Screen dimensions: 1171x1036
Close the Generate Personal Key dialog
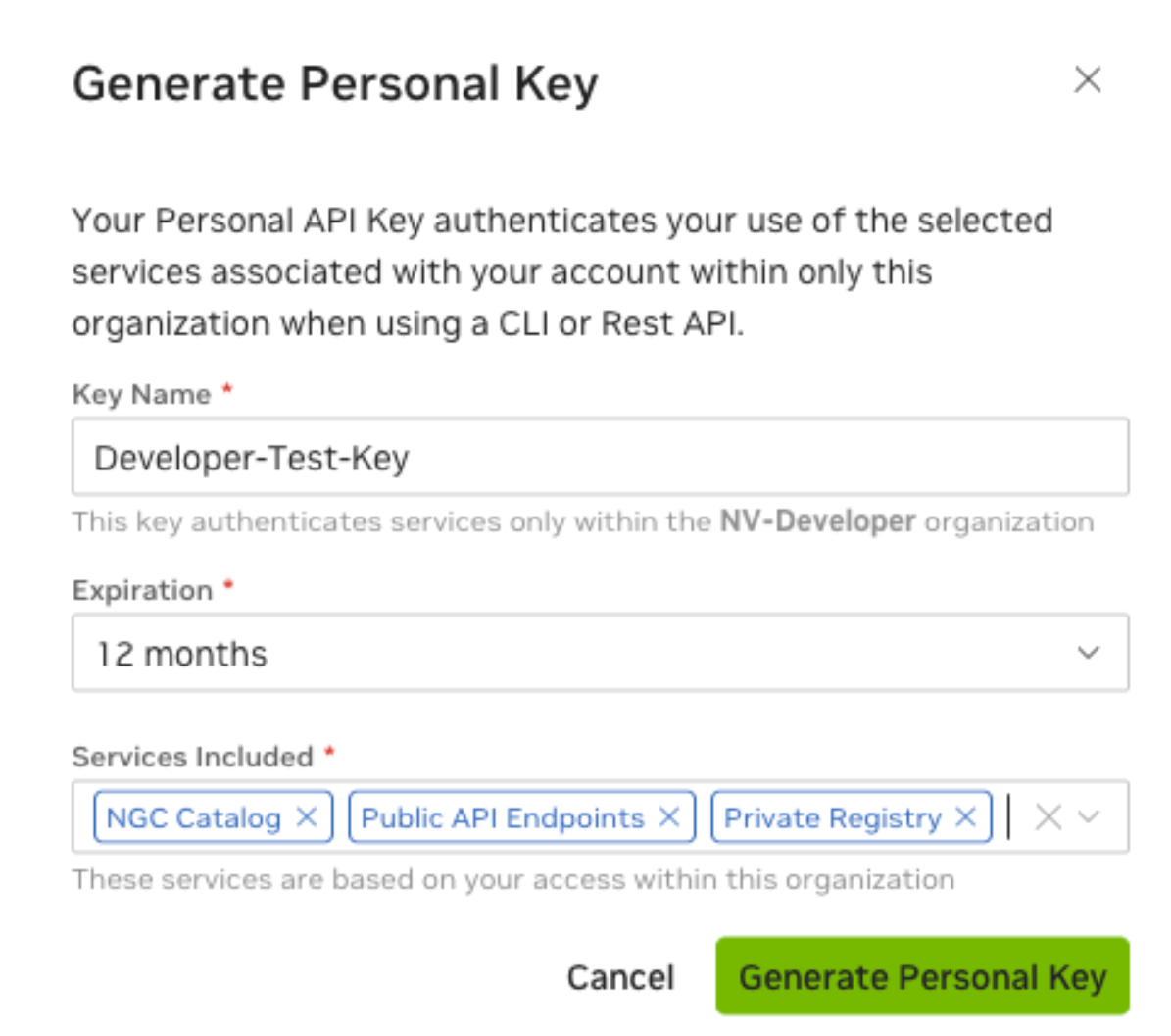(x=1088, y=80)
